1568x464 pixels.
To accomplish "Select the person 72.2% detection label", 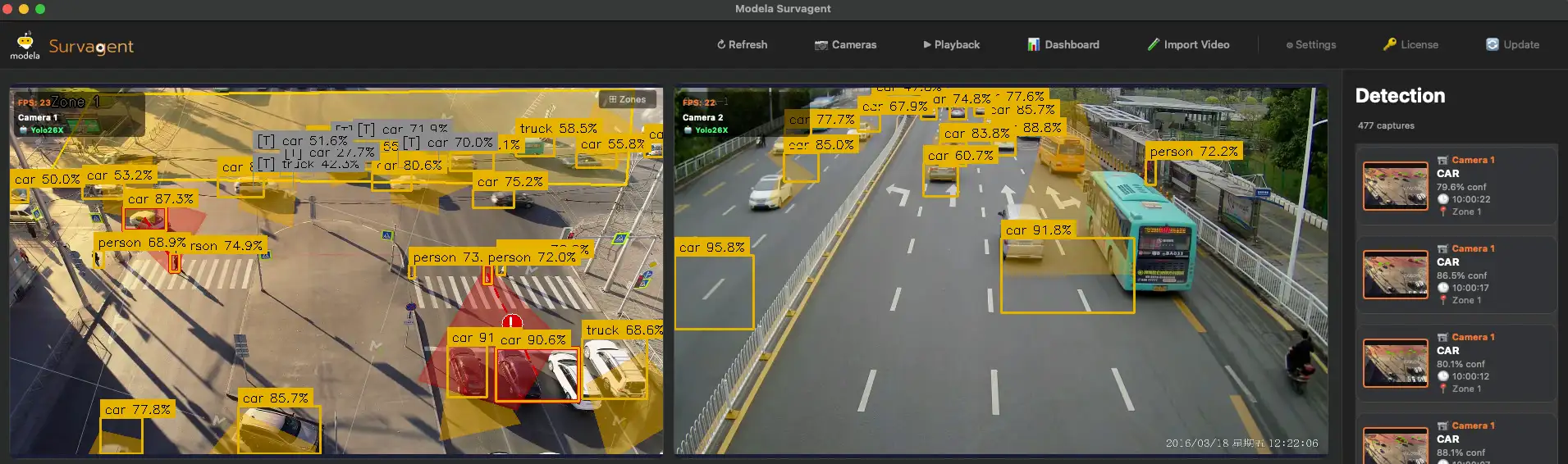I will pos(1194,152).
